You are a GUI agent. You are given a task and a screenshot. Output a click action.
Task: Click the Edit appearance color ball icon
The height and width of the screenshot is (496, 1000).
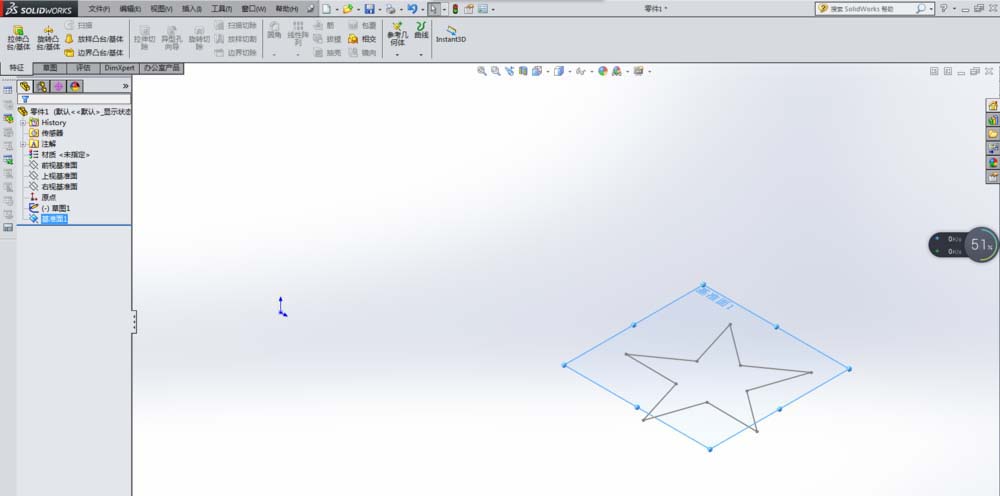(603, 71)
